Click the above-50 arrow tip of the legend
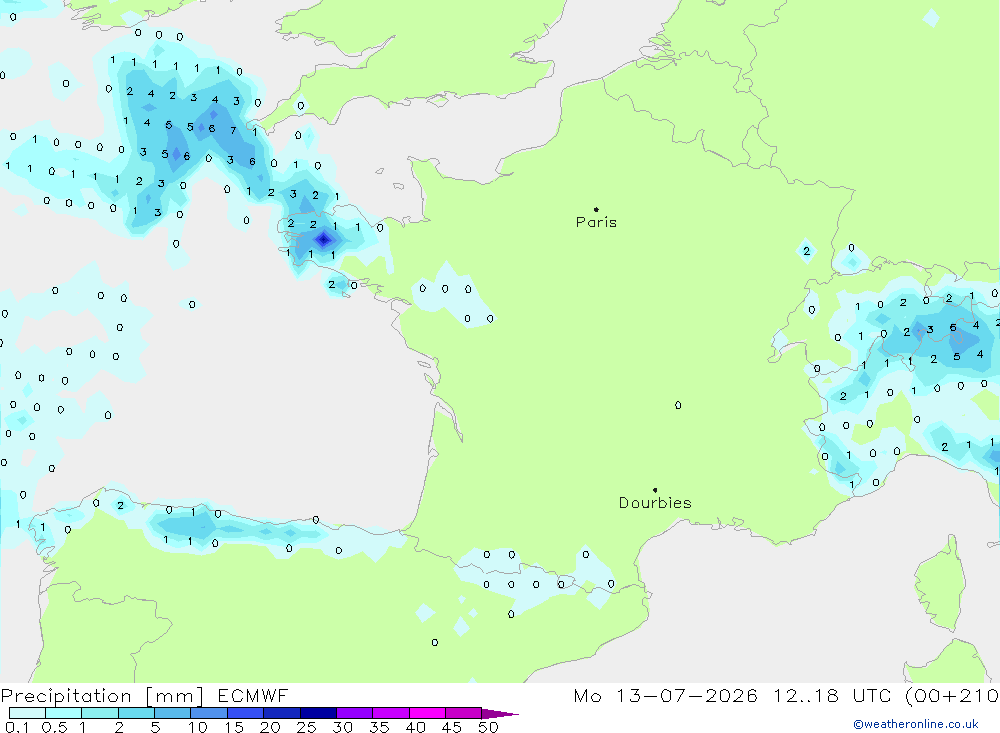 click(500, 714)
